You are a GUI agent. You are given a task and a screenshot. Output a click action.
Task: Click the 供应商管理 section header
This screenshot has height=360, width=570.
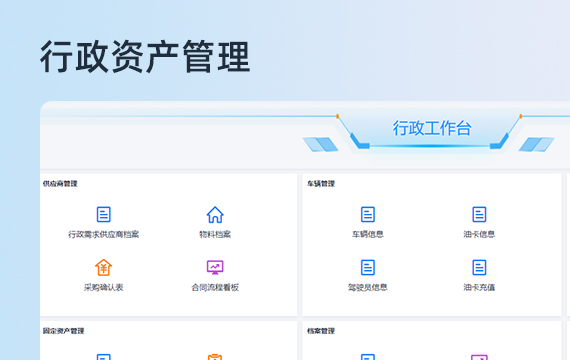pos(60,184)
